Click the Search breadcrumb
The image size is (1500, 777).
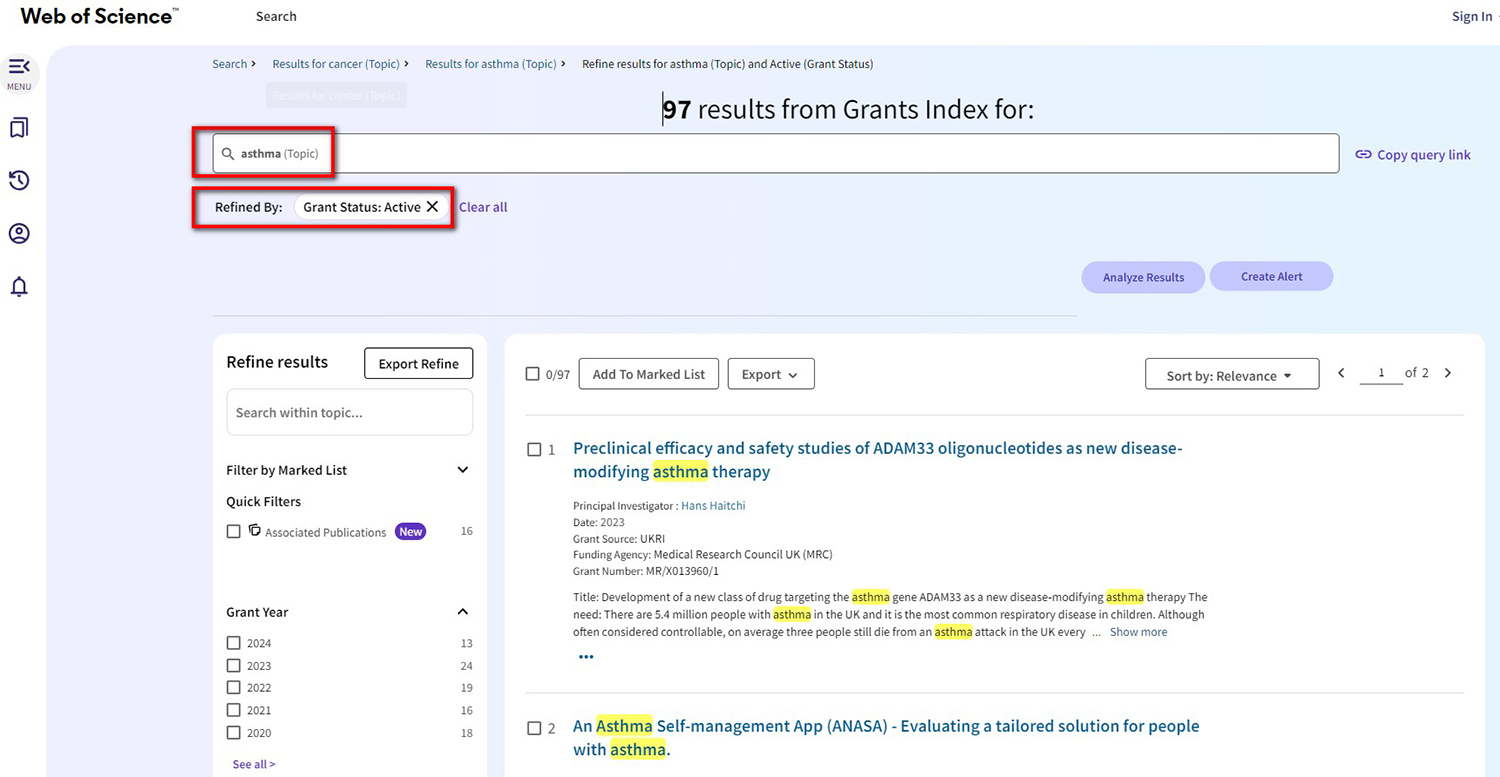pos(229,64)
